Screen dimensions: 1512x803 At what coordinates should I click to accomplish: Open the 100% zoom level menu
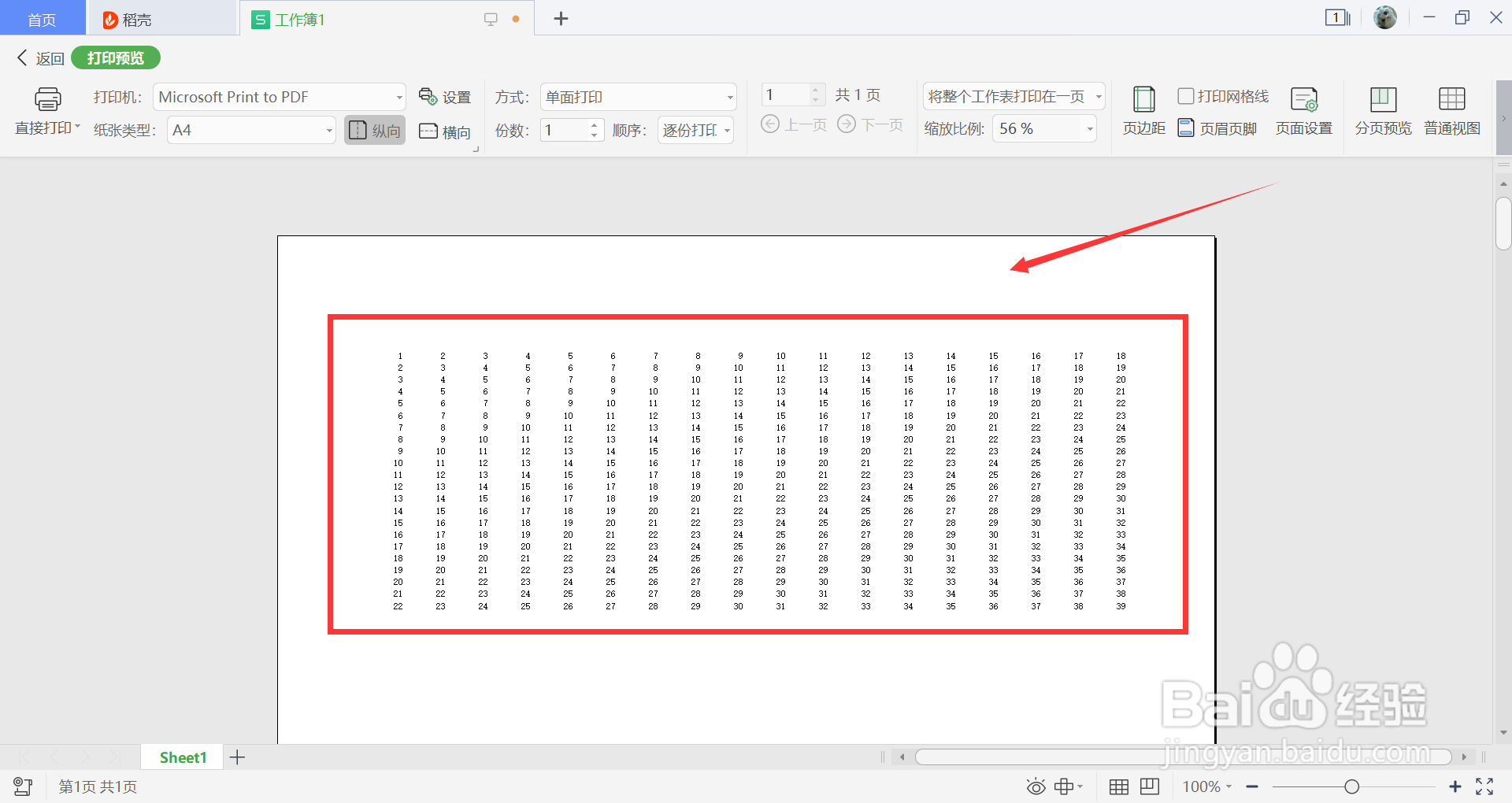coord(1207,786)
